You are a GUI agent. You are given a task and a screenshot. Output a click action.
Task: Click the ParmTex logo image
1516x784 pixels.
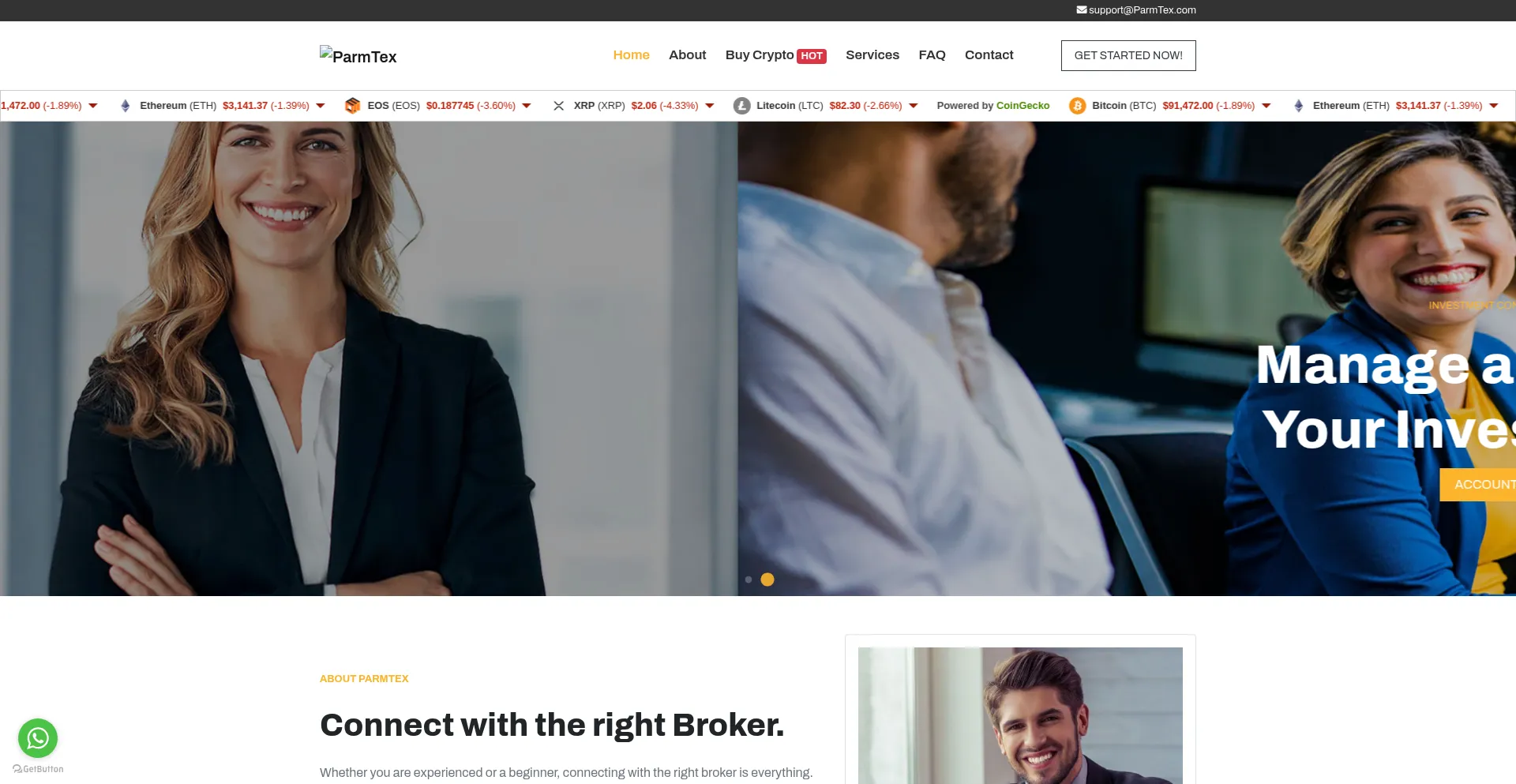358,55
